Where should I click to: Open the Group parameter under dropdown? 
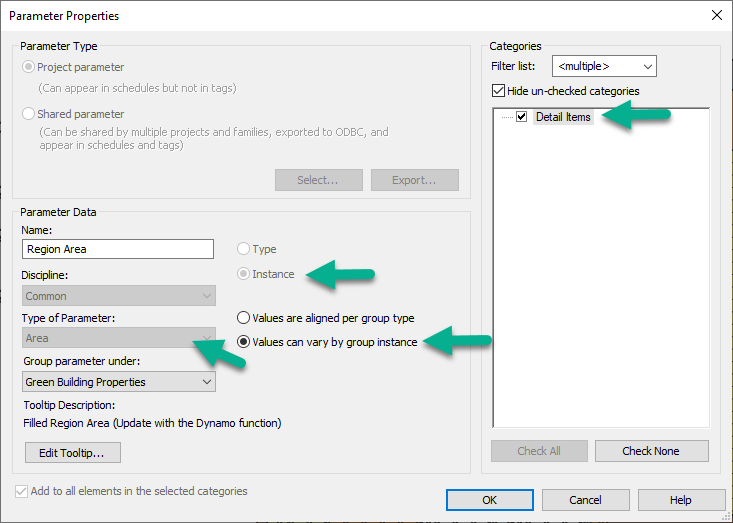click(119, 382)
